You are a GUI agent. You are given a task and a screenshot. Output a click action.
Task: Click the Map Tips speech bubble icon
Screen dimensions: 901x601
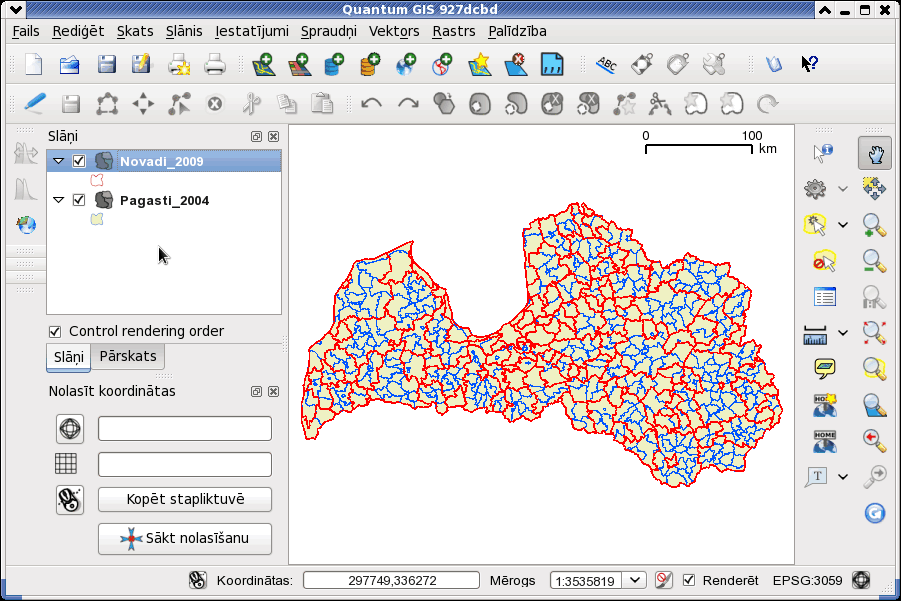(x=825, y=368)
